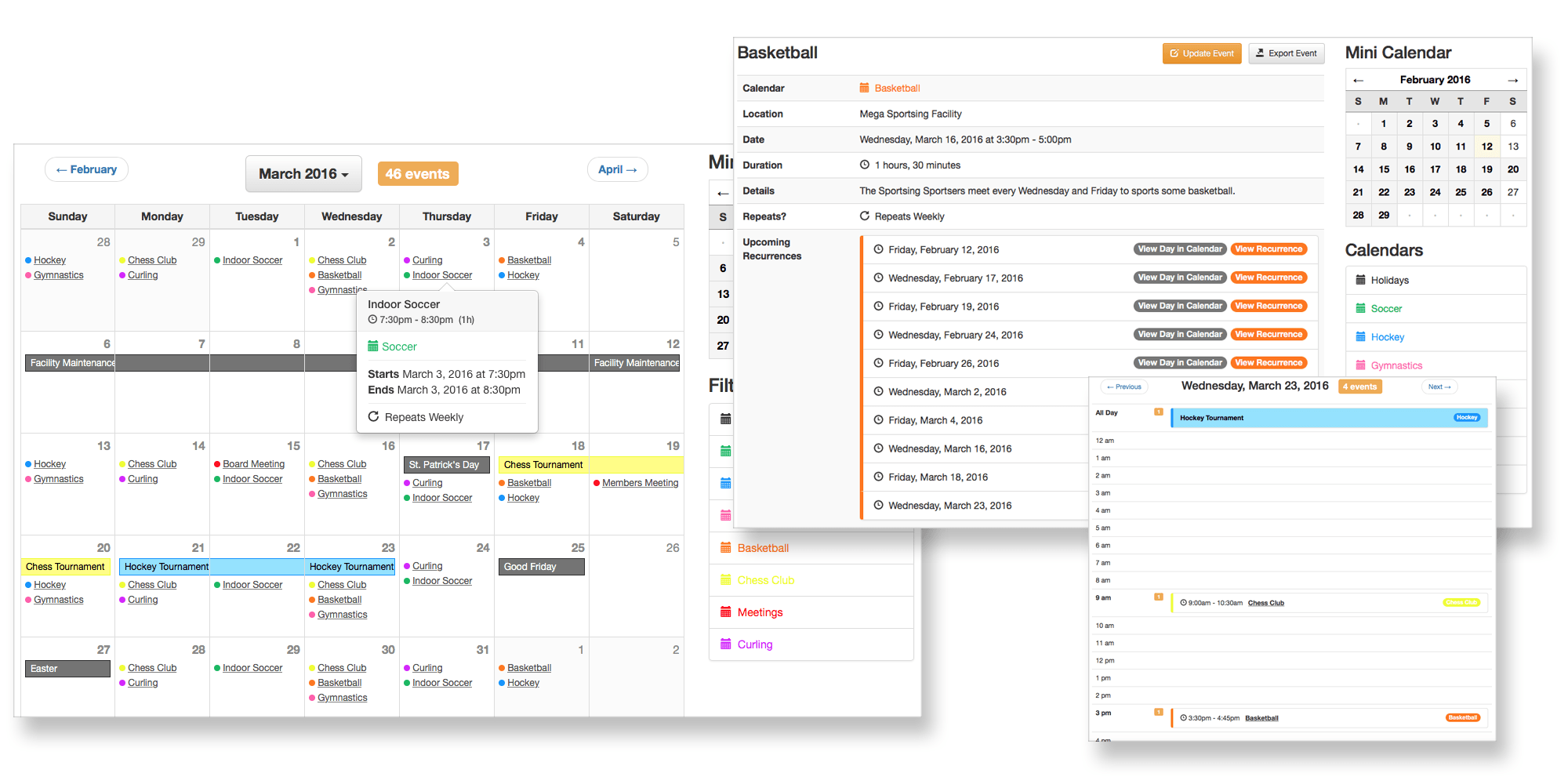Open the Hockey calendar in Calendars list

[x=1387, y=337]
